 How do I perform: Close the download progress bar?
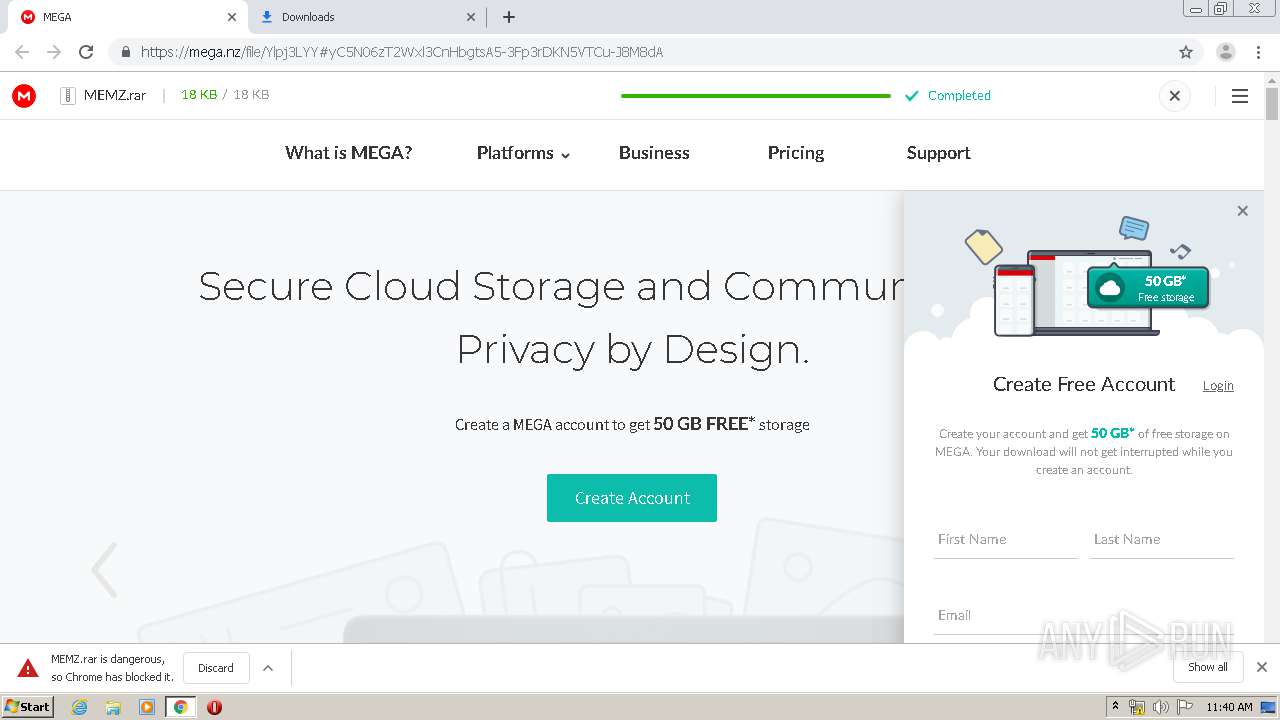(1174, 96)
